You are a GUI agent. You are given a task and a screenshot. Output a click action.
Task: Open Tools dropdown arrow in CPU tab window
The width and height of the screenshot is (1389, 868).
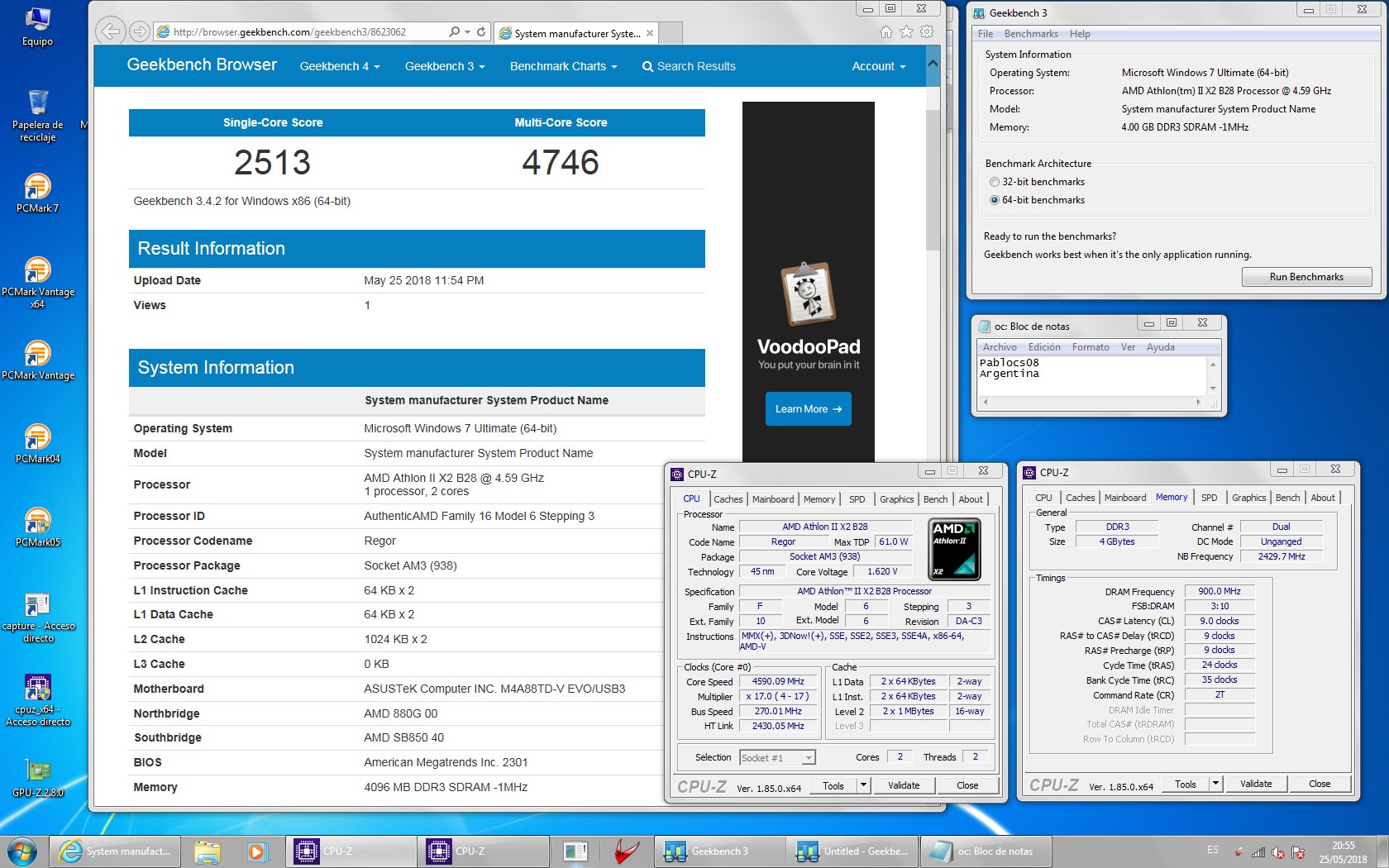[x=863, y=785]
